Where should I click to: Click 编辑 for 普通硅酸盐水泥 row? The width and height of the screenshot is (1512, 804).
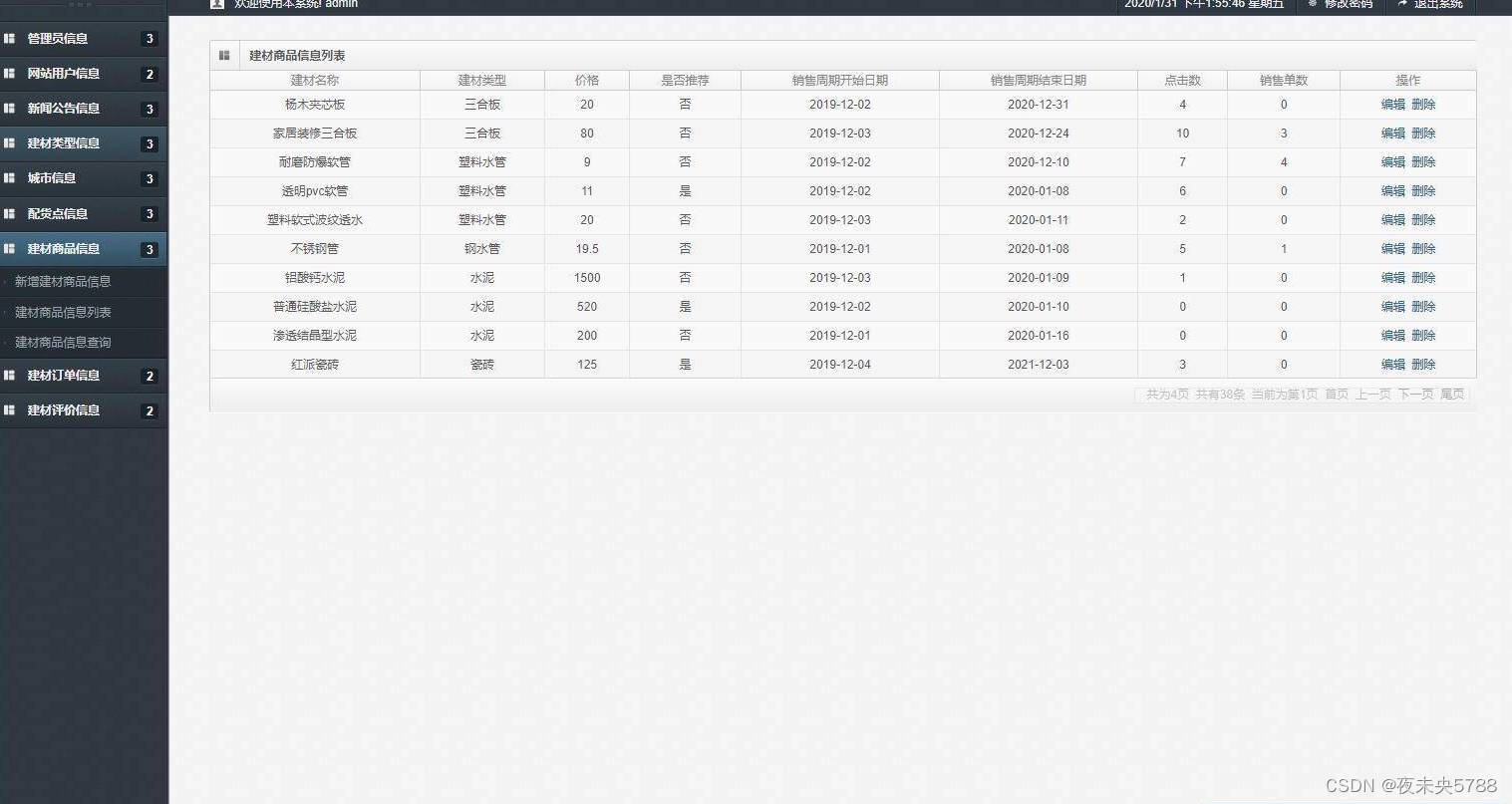click(x=1393, y=307)
